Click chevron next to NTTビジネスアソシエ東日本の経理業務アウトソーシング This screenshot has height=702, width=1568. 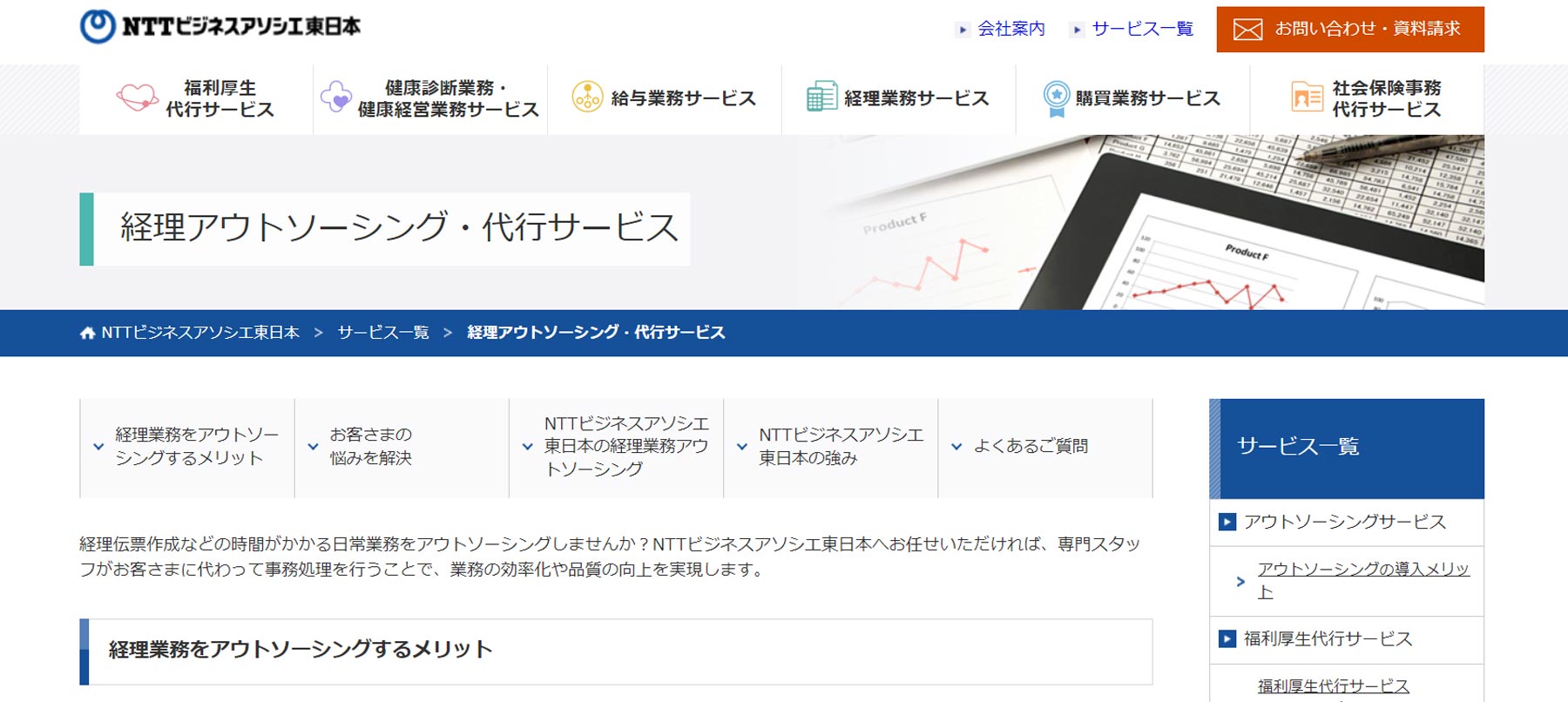click(527, 447)
